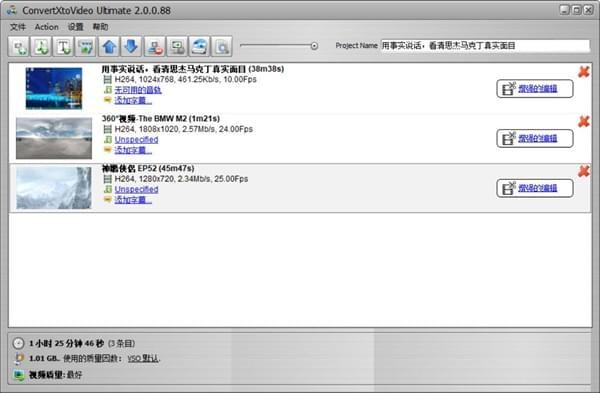
Task: Click add subtitle link under BMW M2 video
Action: [133, 150]
